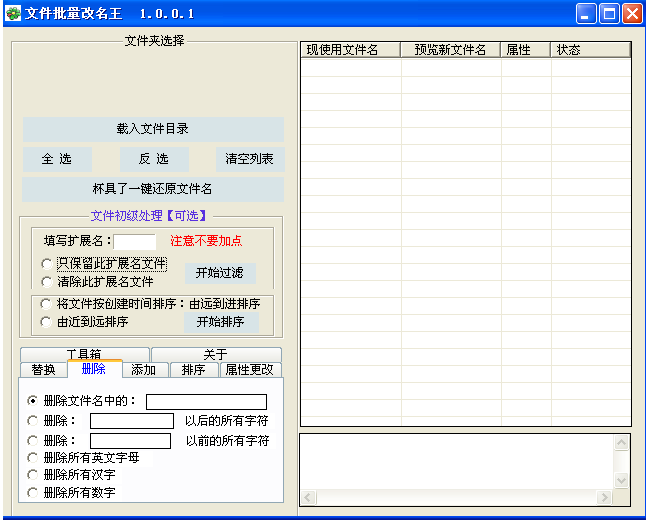This screenshot has width=648, height=520.
Task: Click 全选 button
Action: point(57,159)
